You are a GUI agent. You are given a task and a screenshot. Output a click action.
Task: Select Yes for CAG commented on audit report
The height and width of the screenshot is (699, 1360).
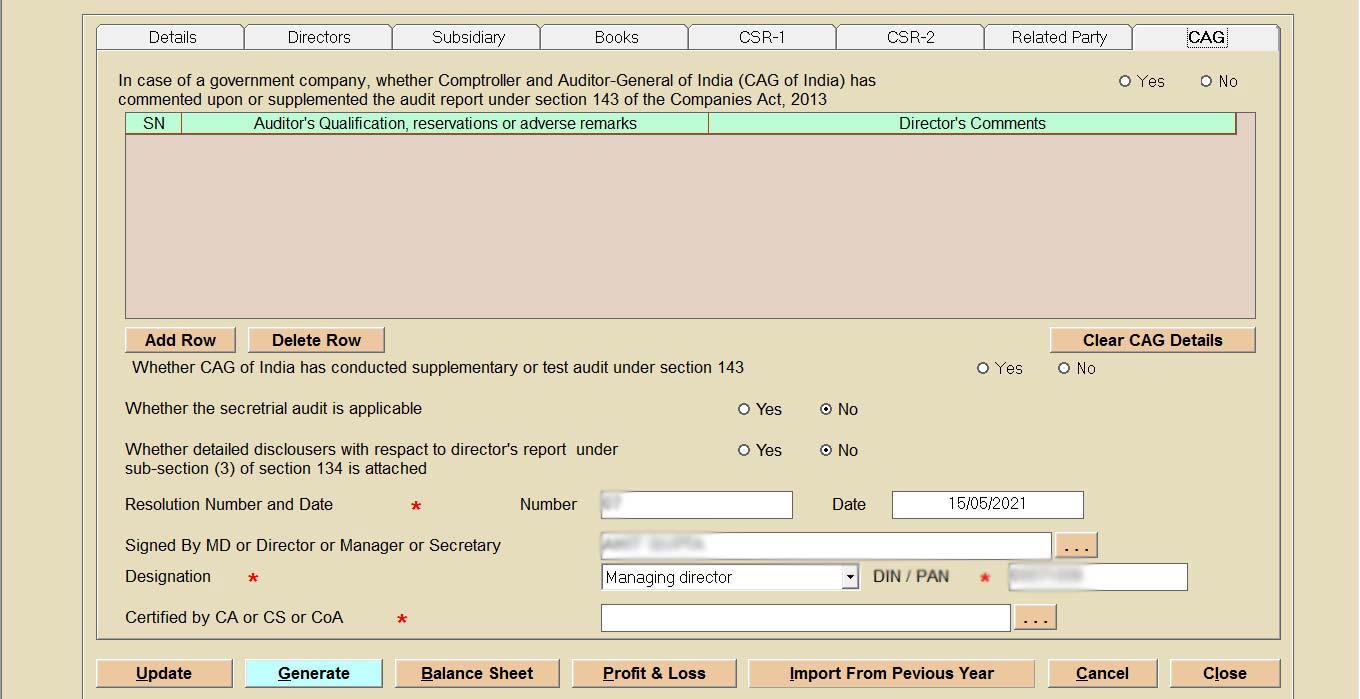click(x=1126, y=81)
